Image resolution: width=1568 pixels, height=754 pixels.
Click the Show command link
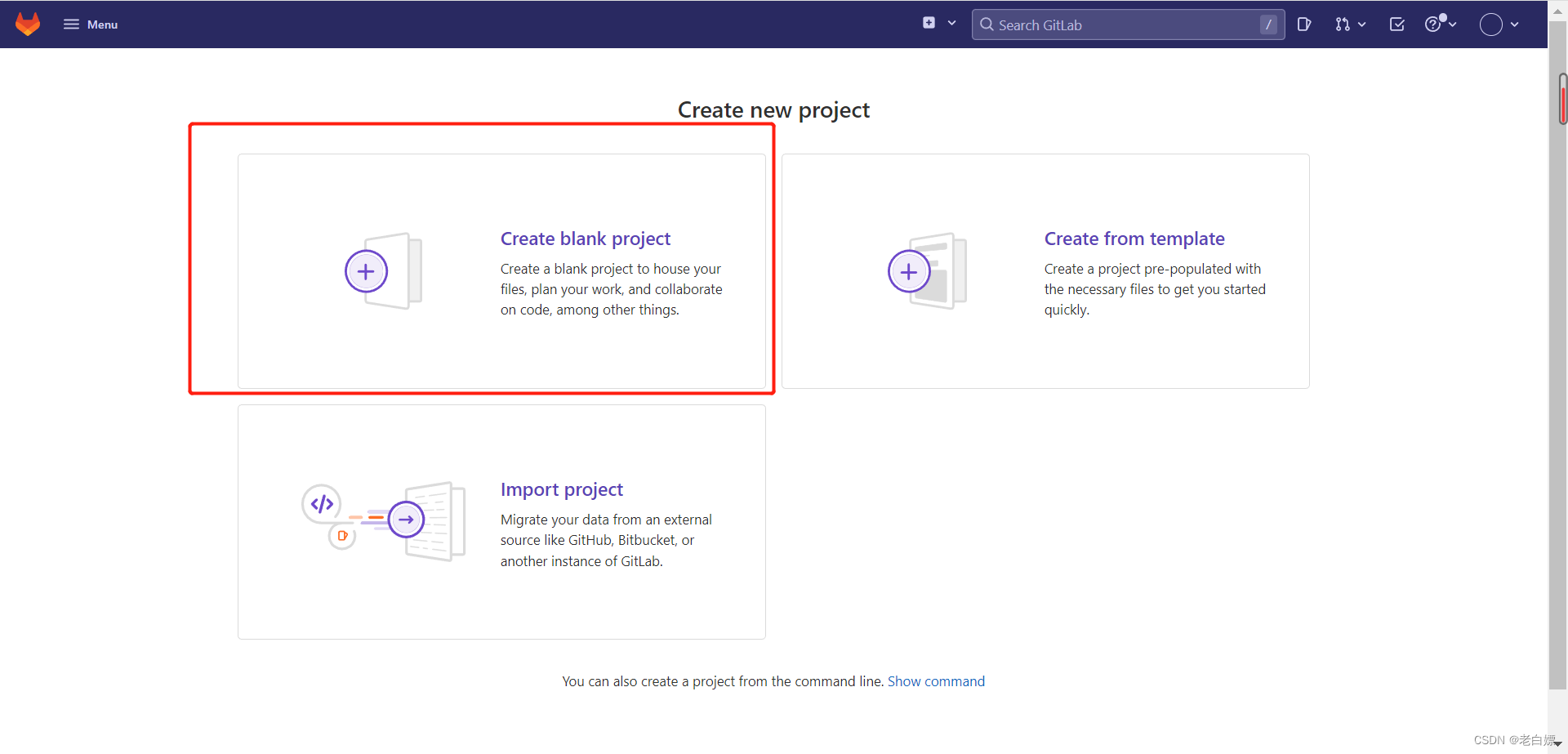936,681
